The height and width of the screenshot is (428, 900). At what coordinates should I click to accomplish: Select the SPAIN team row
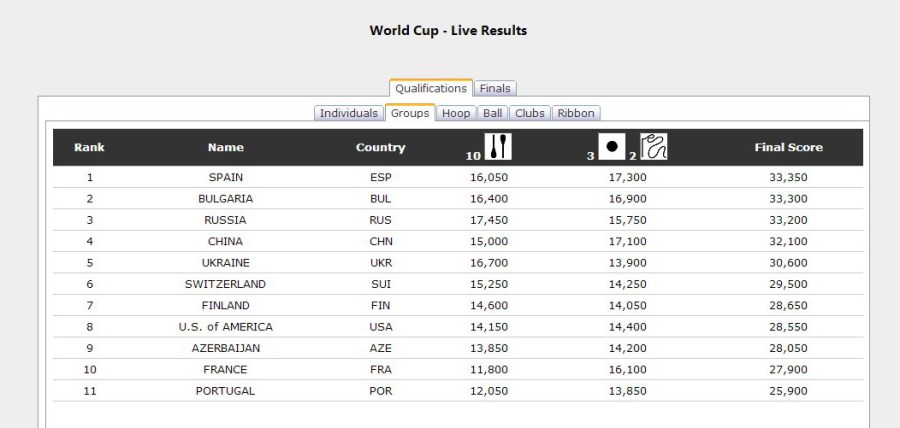225,177
